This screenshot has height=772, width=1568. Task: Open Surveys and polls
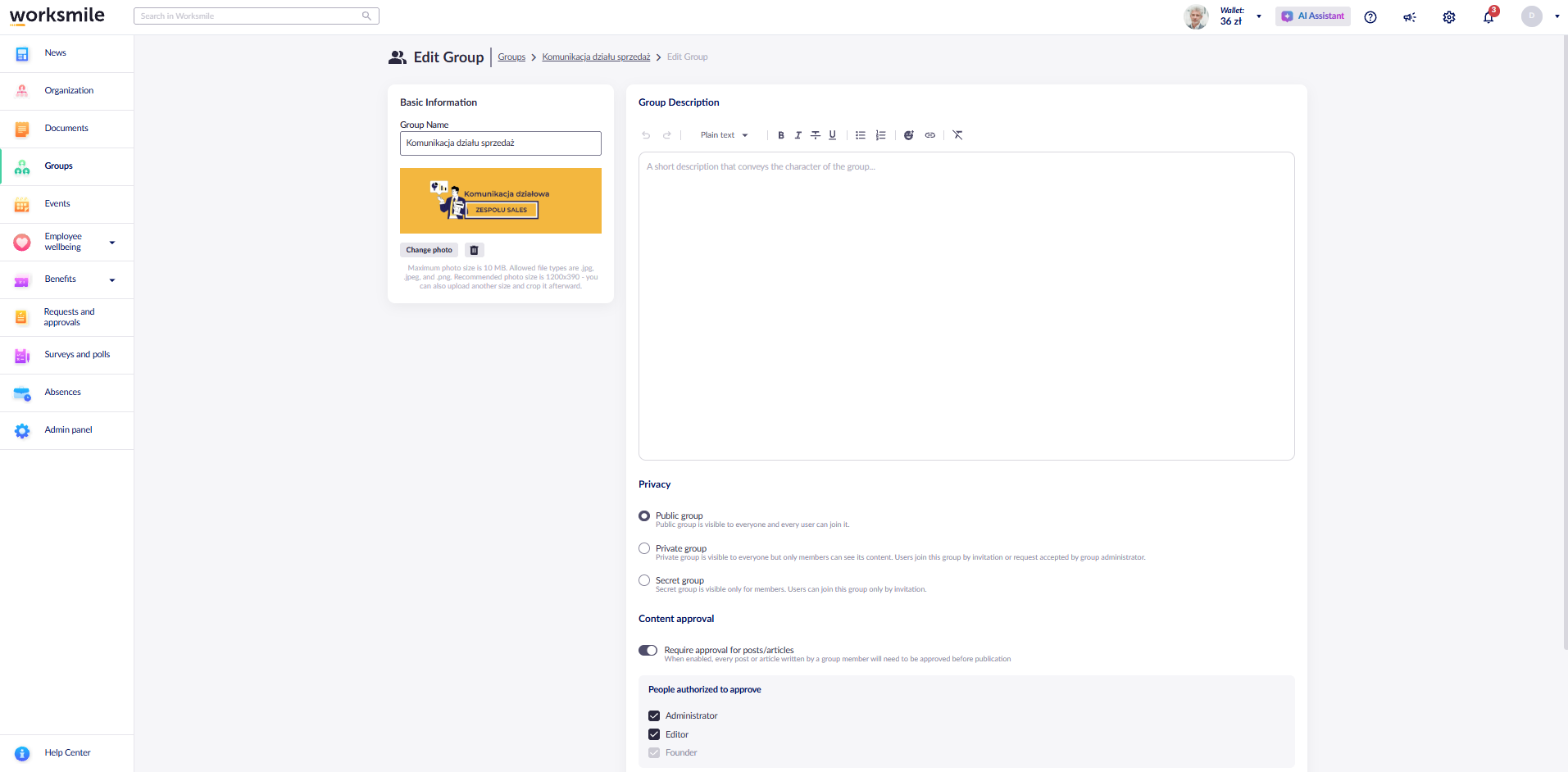[x=66, y=355]
